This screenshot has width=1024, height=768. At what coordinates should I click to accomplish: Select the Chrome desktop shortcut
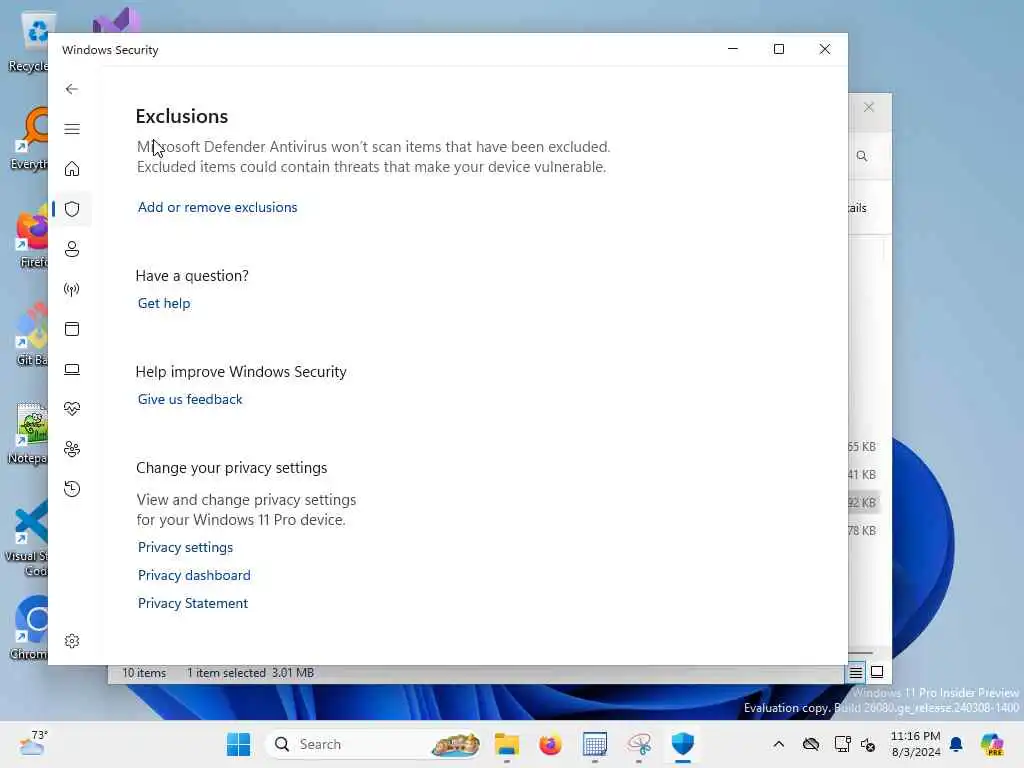(29, 627)
